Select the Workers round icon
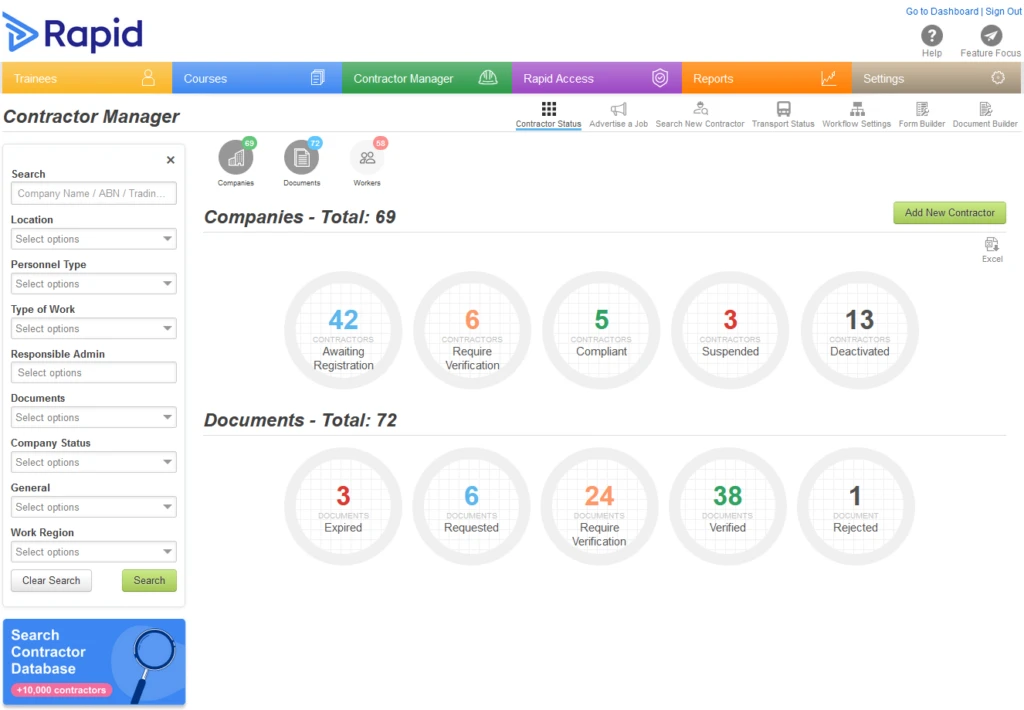This screenshot has height=710, width=1024. (367, 157)
